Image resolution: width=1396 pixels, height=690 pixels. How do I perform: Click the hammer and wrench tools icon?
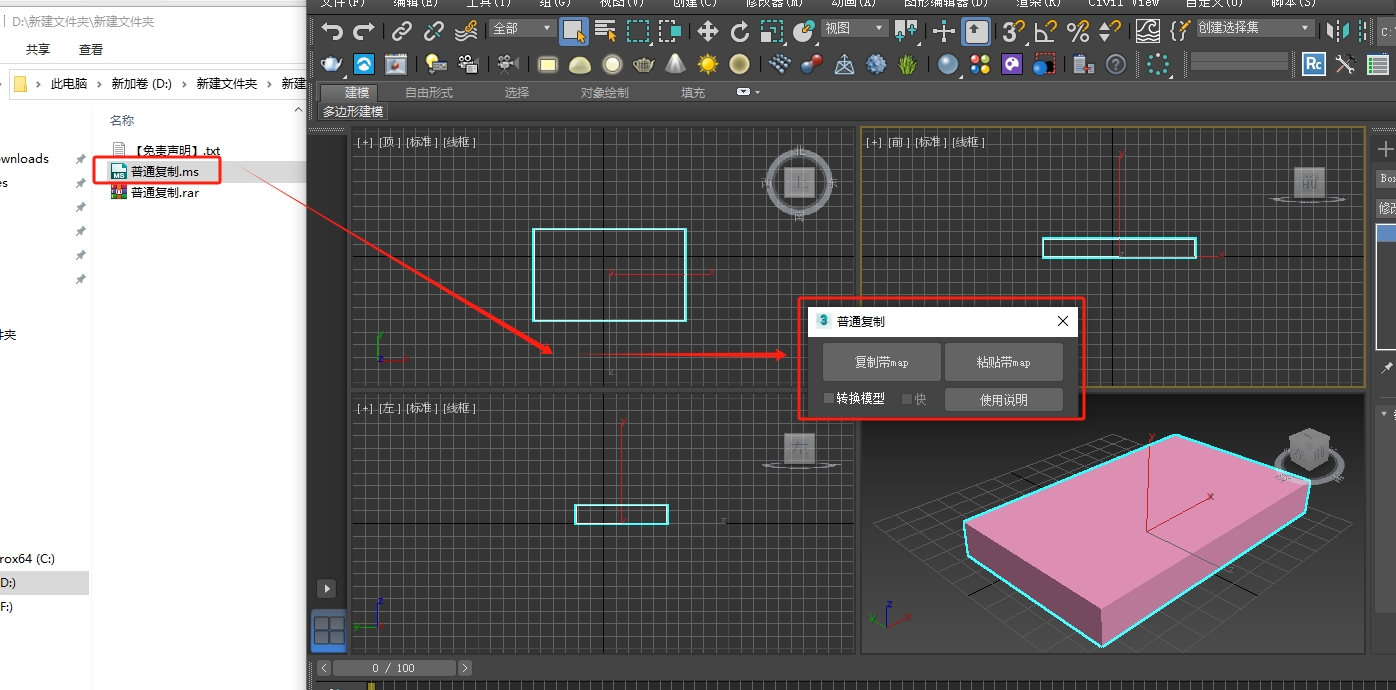1346,65
